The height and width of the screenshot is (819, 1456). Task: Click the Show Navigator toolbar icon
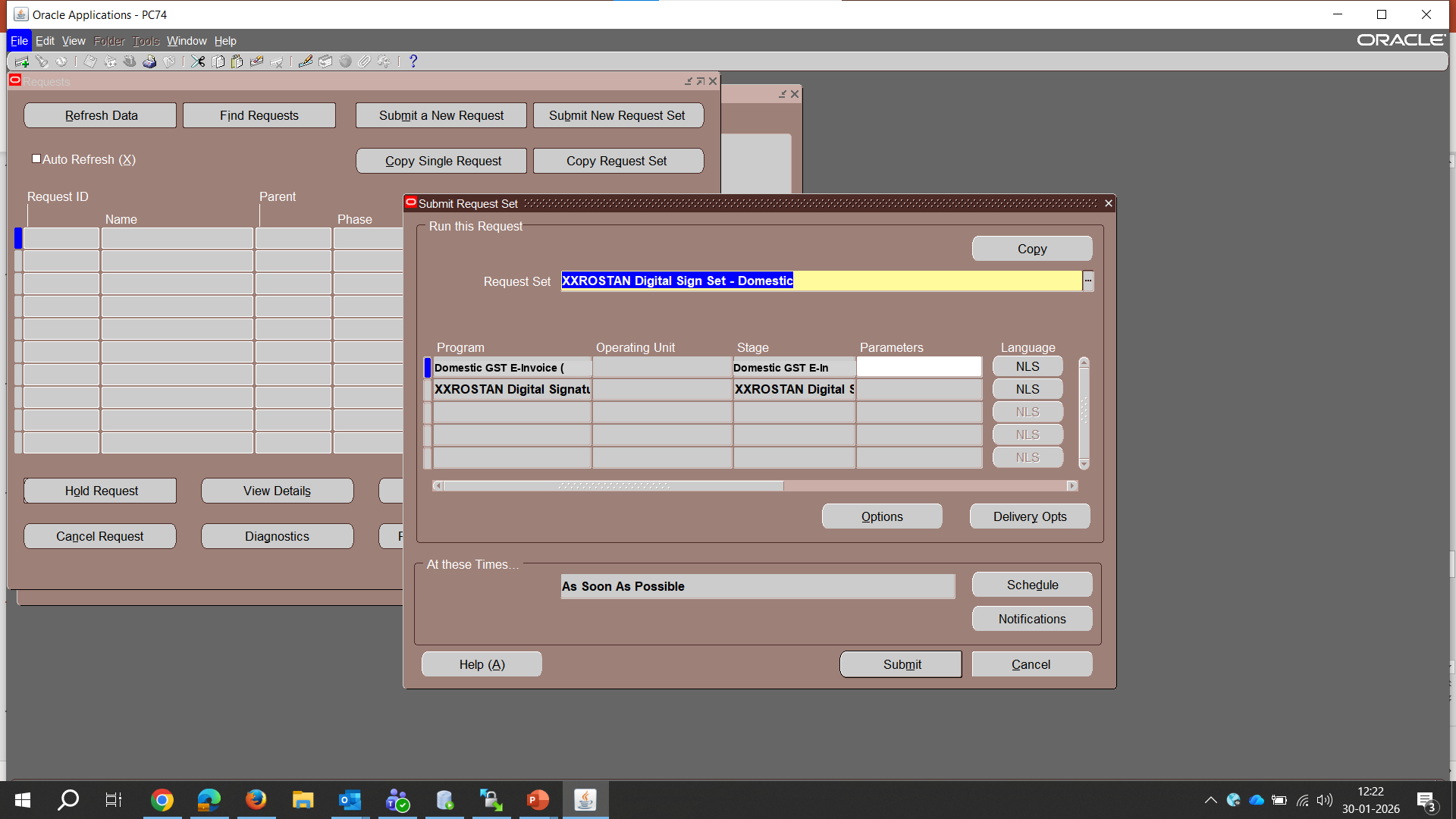click(x=61, y=61)
